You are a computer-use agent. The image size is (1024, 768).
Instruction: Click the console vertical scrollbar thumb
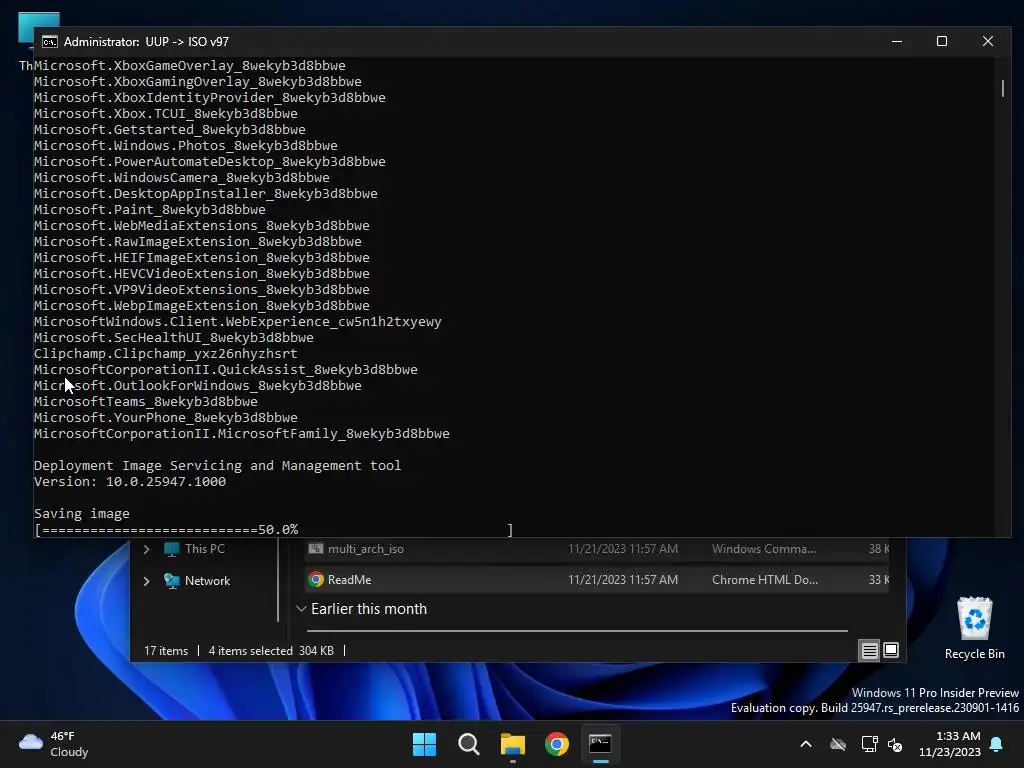1003,89
